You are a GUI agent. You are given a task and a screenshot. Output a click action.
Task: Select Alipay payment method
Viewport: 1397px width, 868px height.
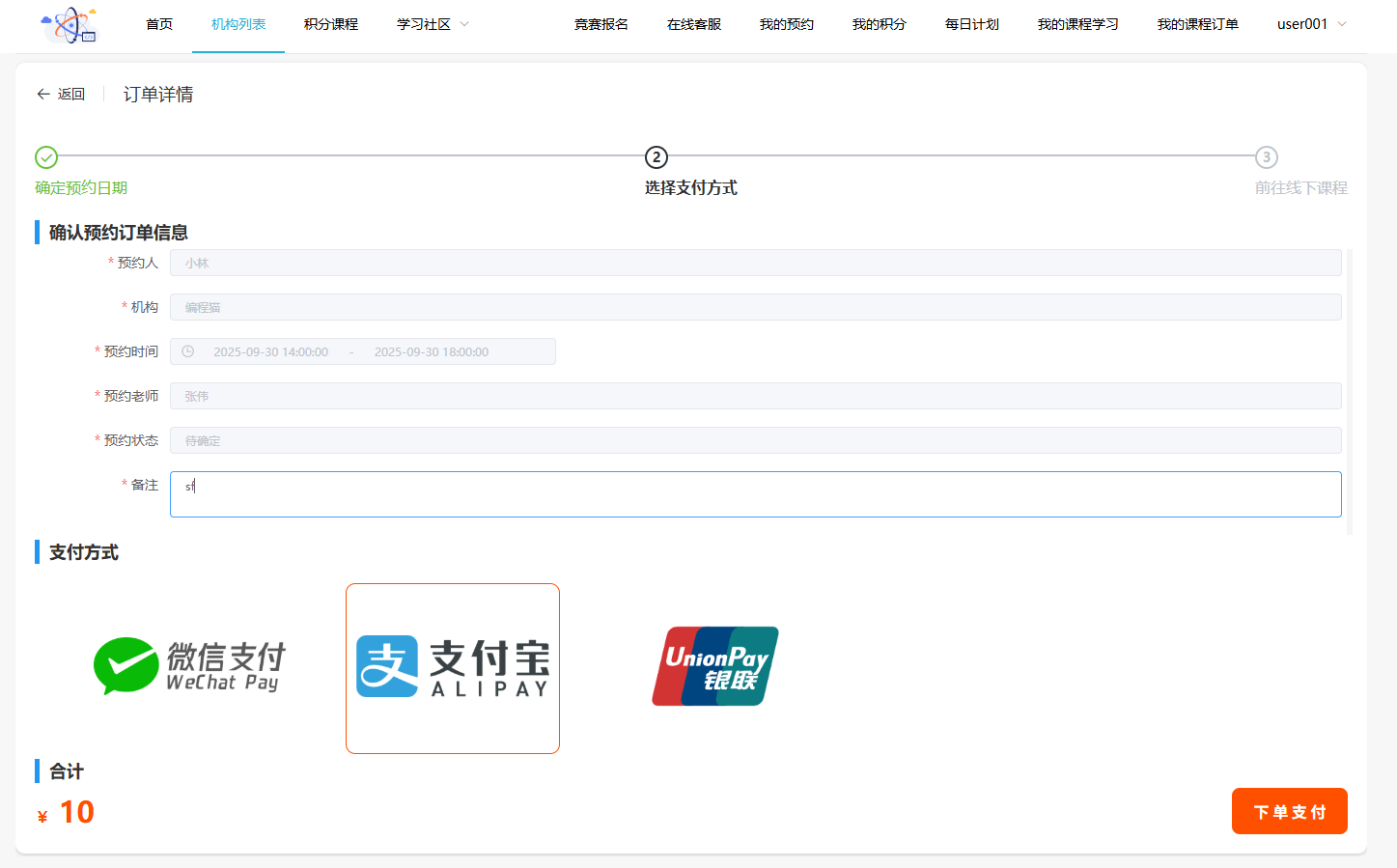[453, 668]
